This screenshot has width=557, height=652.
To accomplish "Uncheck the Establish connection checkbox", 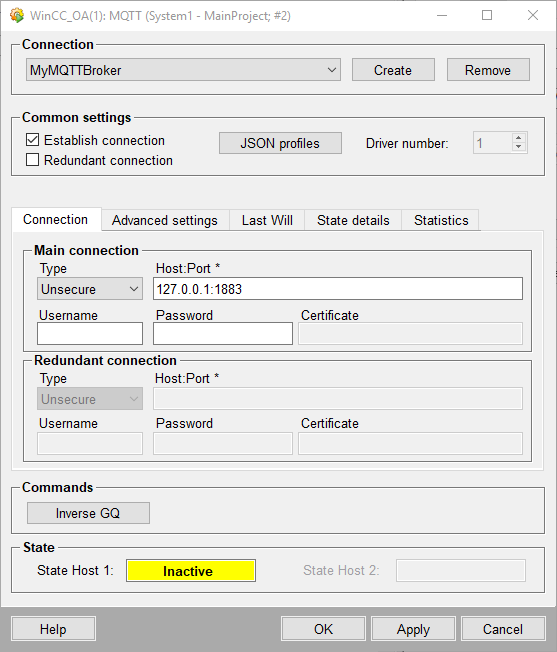I will point(32,140).
